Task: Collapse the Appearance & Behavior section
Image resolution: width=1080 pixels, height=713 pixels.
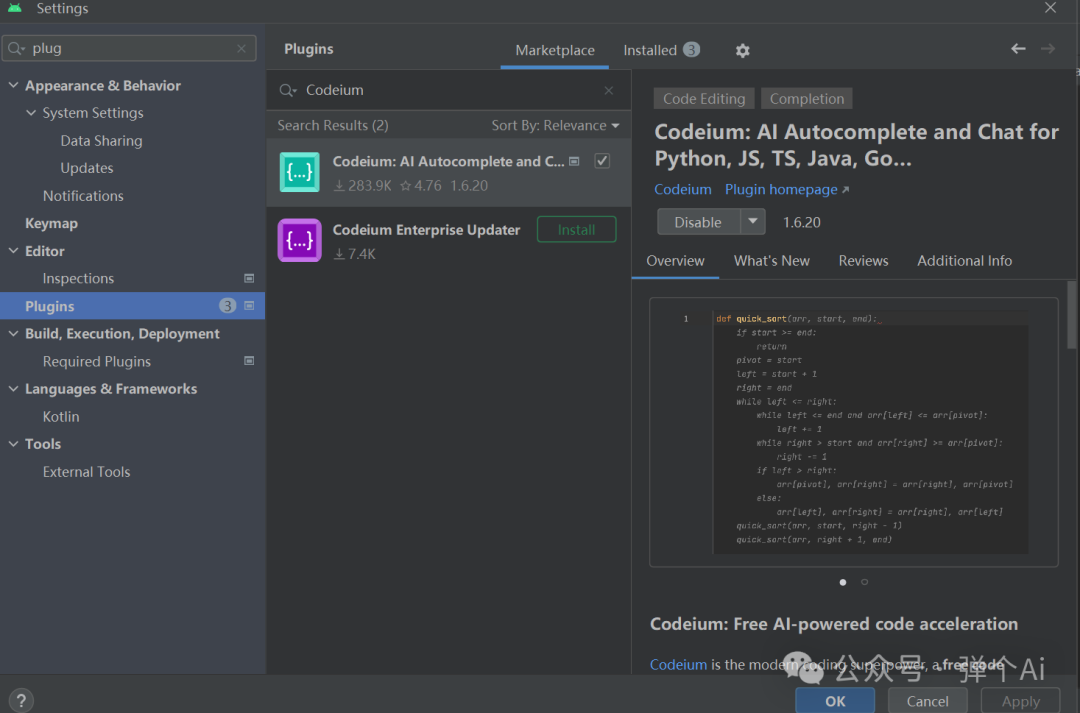Action: (13, 85)
